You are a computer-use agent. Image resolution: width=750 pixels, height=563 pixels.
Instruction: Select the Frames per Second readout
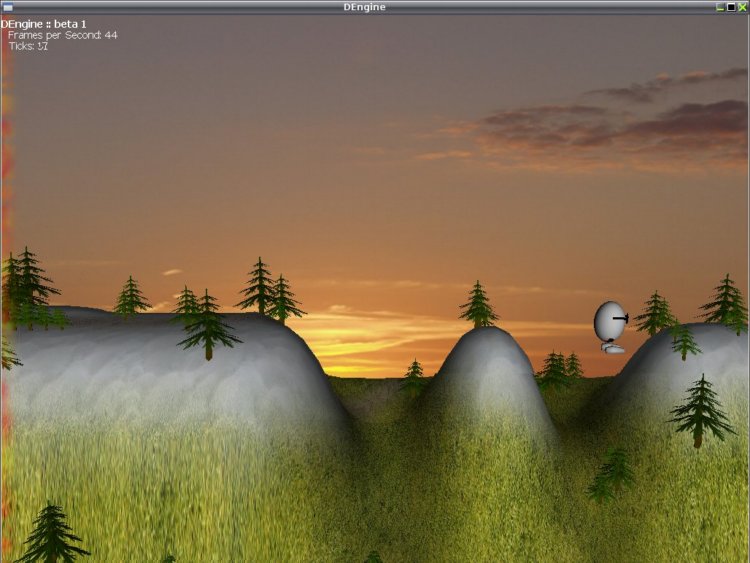click(62, 35)
